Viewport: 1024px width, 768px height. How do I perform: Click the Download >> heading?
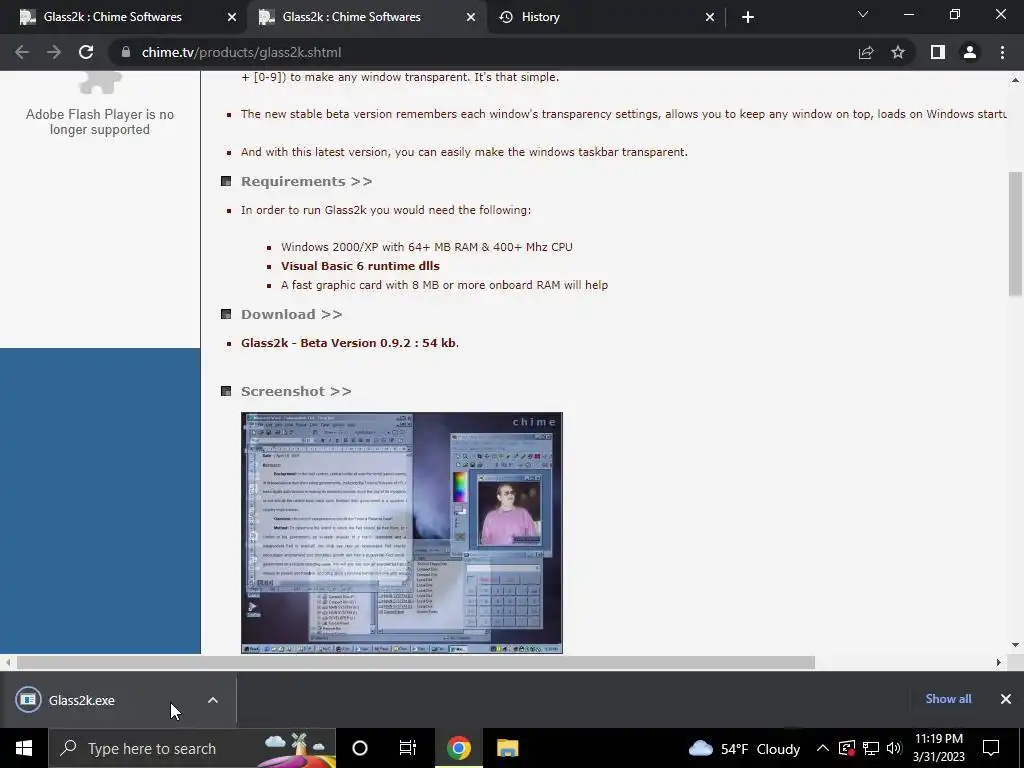coord(291,314)
